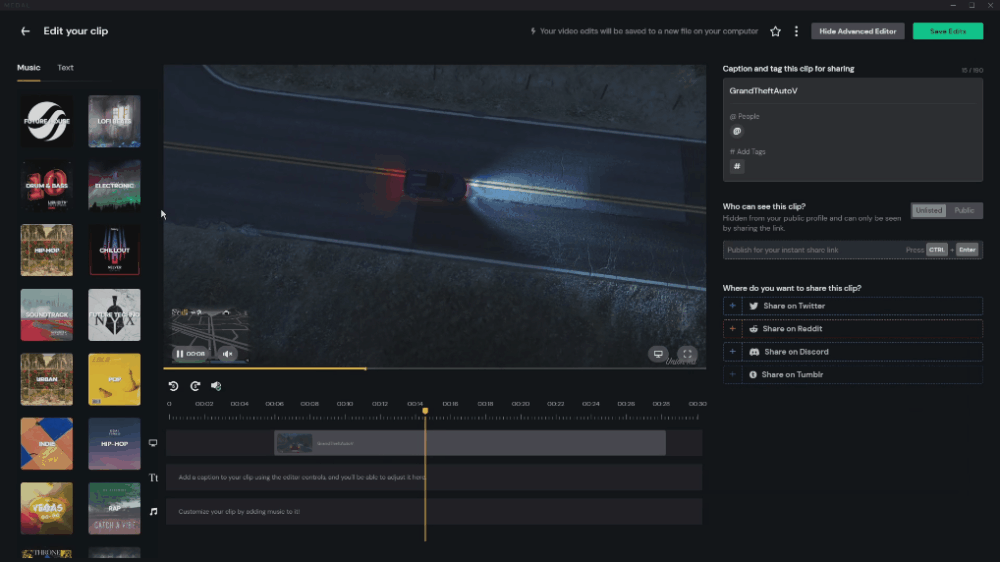Image resolution: width=1000 pixels, height=562 pixels.
Task: Choose the Rap Catch a Vibe category
Action: click(114, 508)
